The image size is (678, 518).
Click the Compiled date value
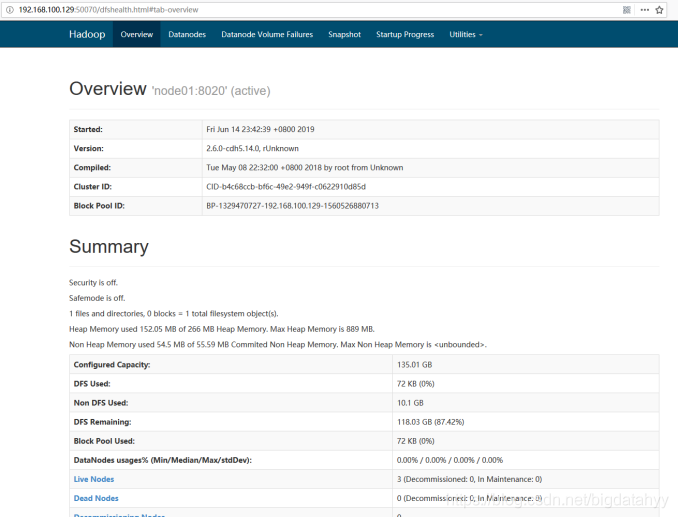click(305, 167)
